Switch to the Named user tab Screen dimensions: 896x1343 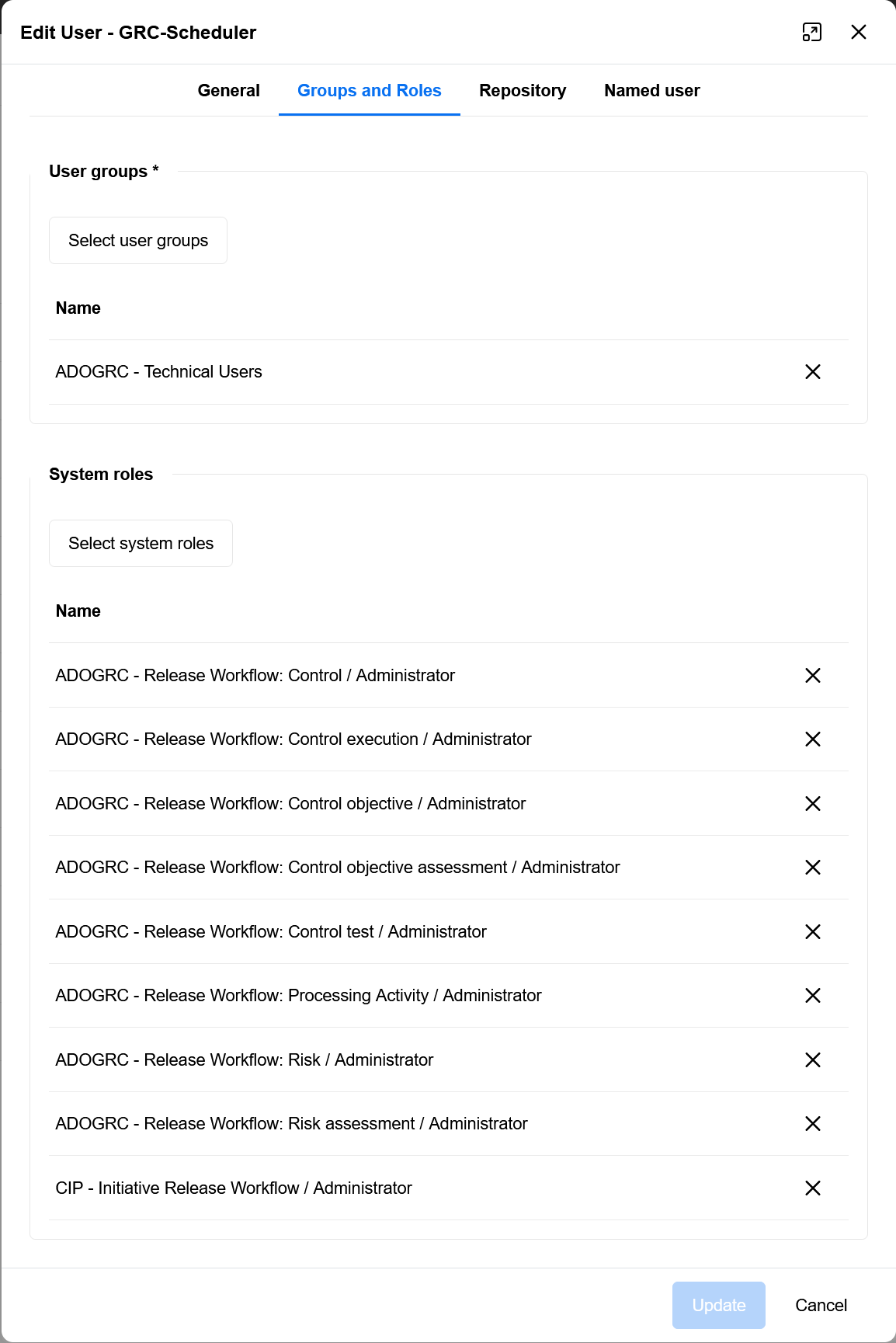point(651,90)
